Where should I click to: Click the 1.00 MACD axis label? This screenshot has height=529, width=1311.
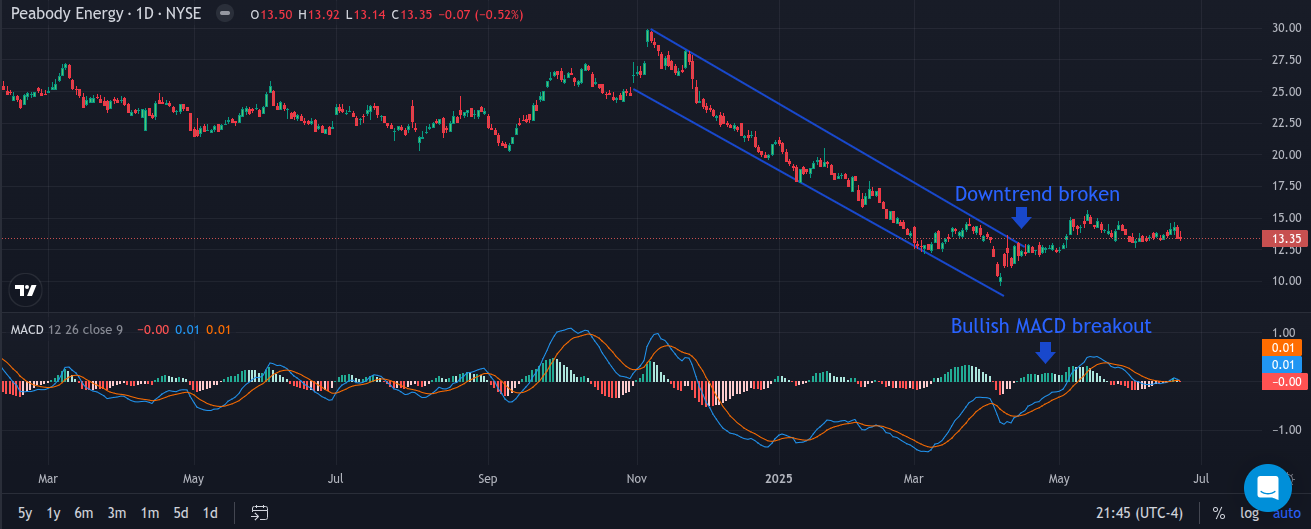point(1285,333)
